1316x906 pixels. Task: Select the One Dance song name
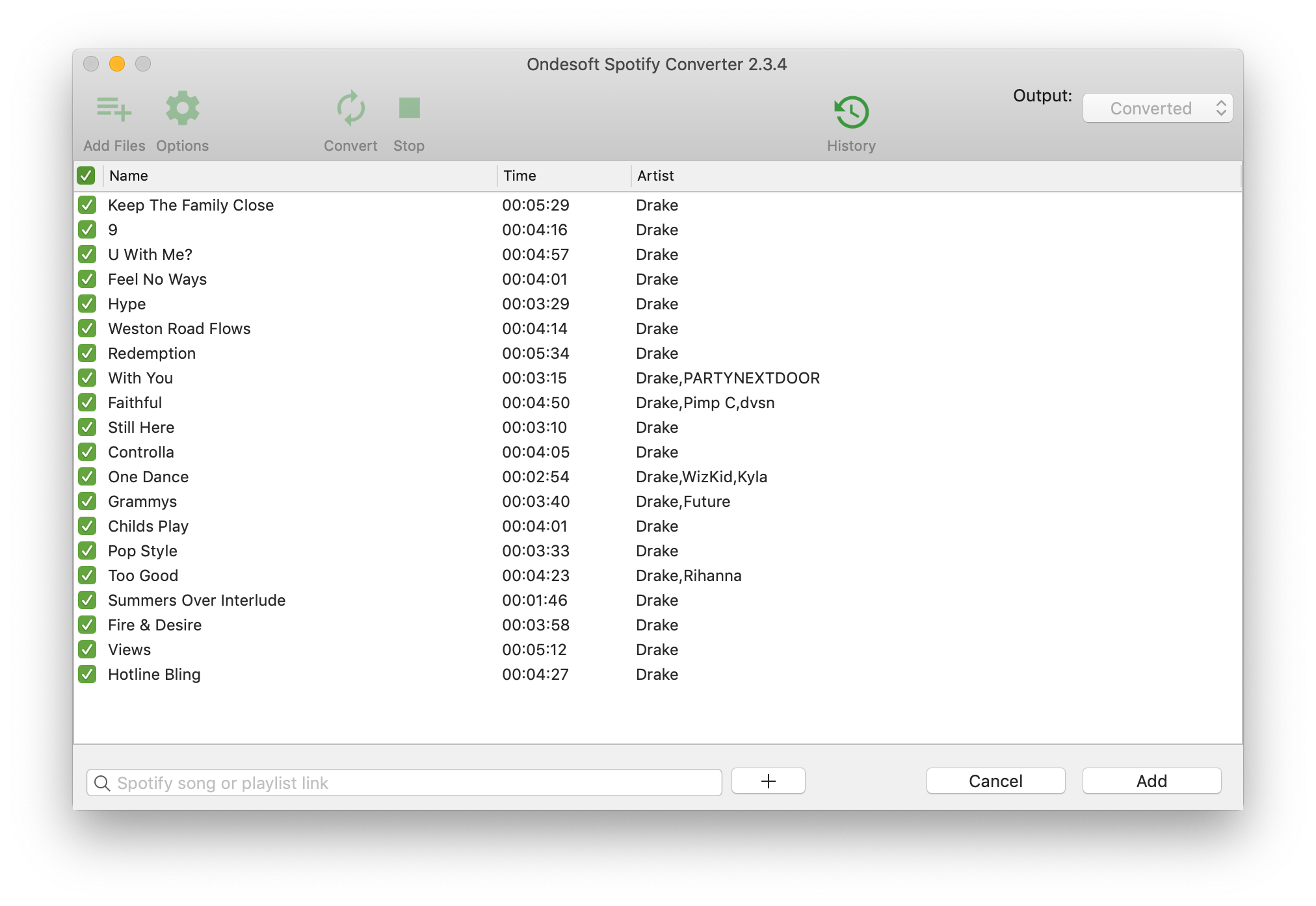click(148, 477)
